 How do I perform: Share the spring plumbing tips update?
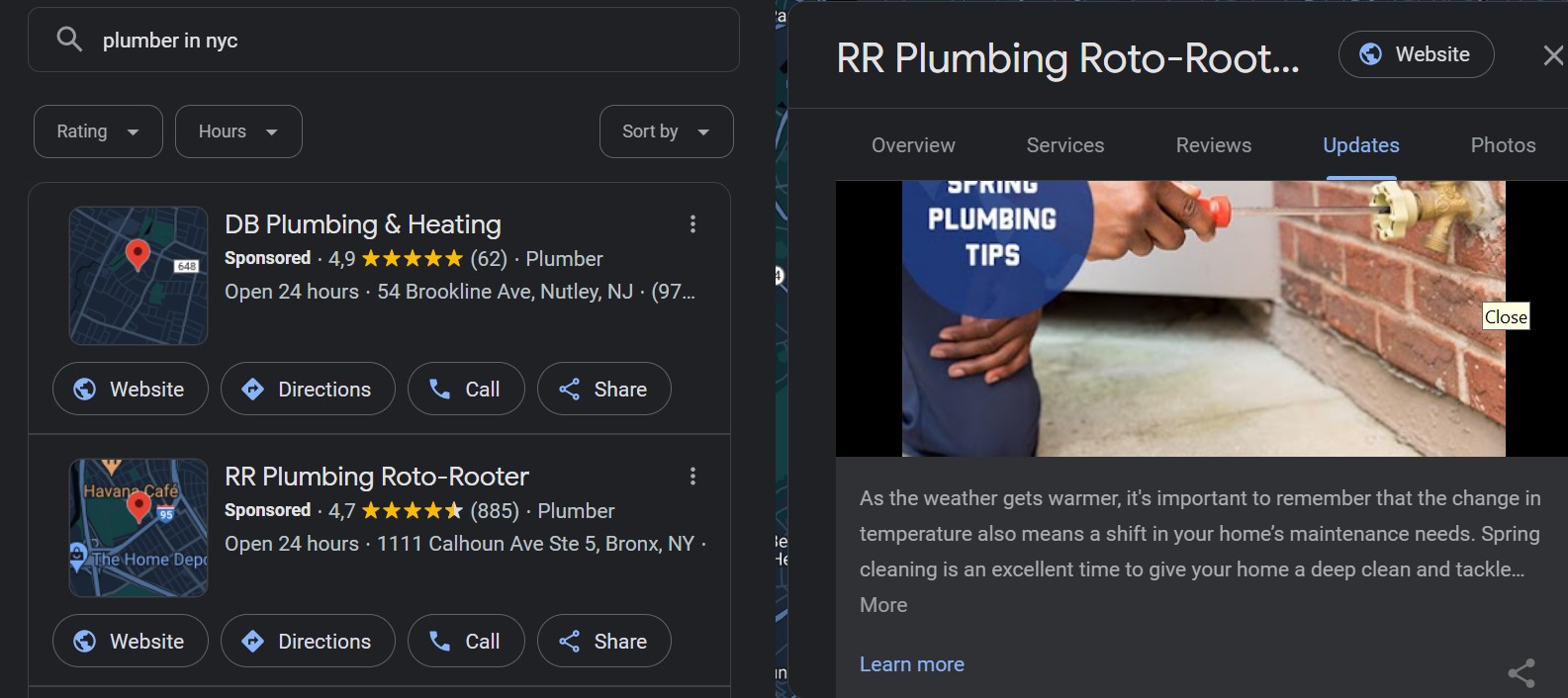1522,673
